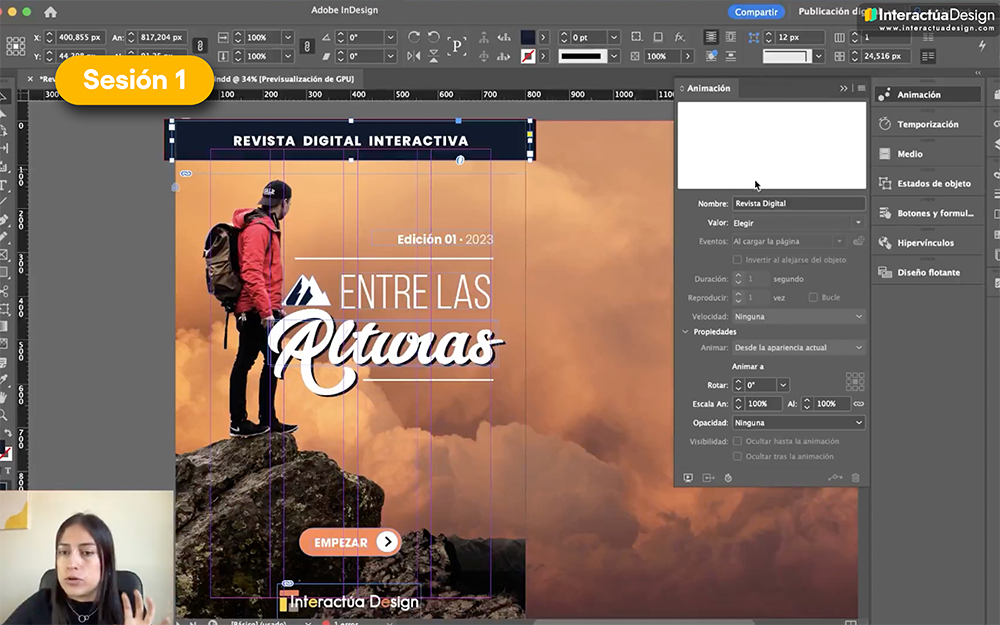Toggle the Bucle checkbox
This screenshot has width=1000, height=625.
tap(812, 297)
